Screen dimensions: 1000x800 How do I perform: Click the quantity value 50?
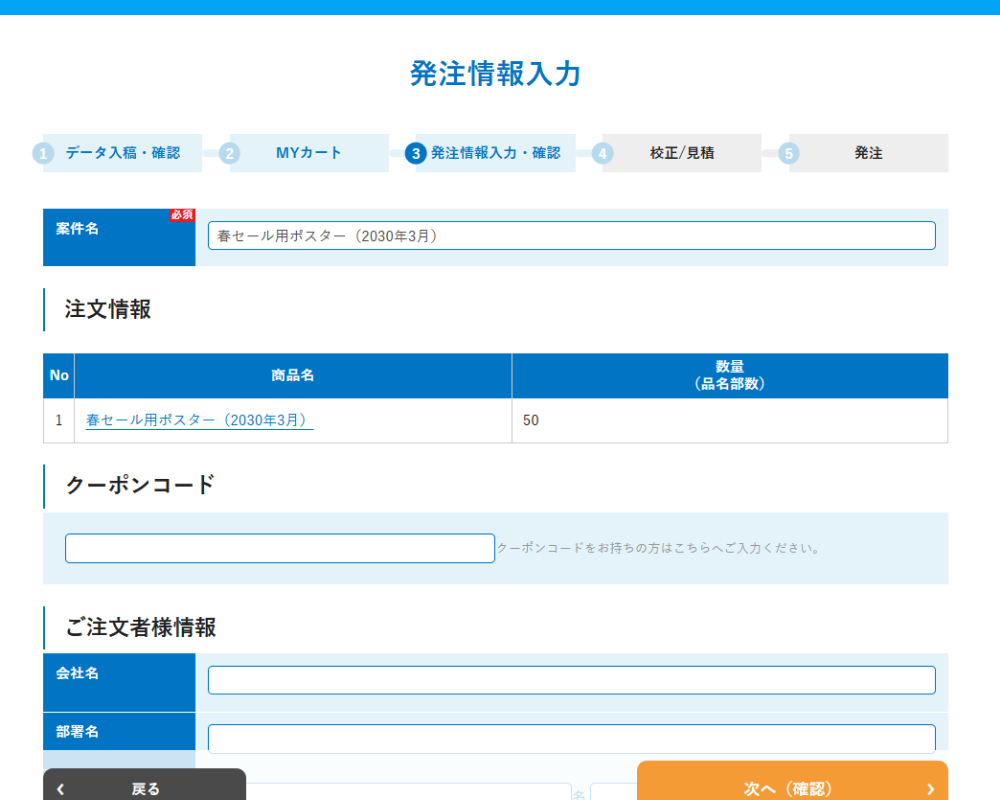[x=531, y=420]
